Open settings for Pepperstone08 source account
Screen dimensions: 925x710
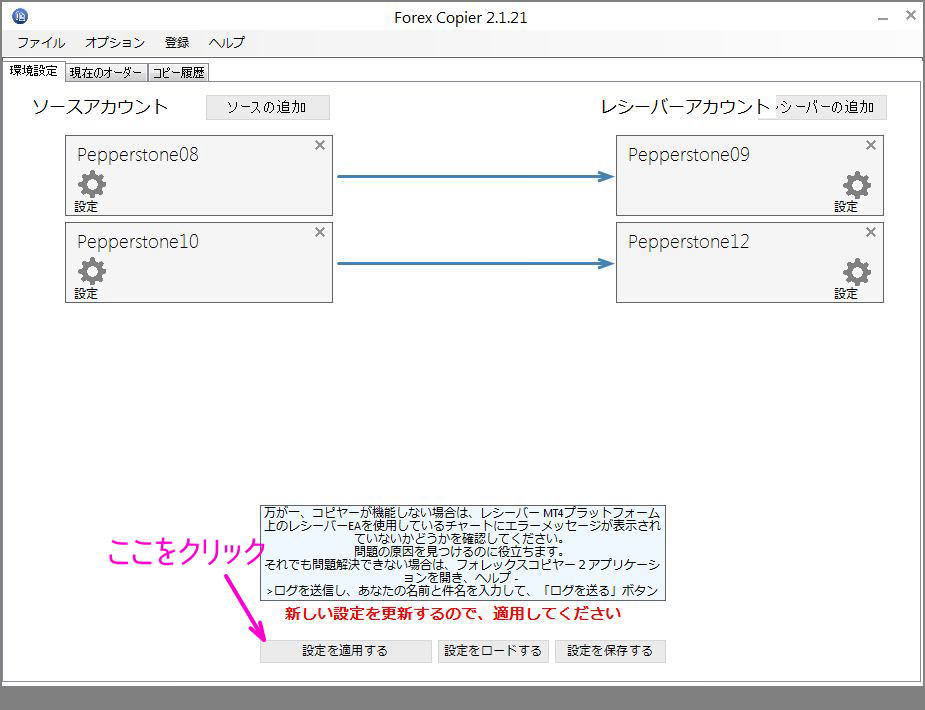pos(89,185)
